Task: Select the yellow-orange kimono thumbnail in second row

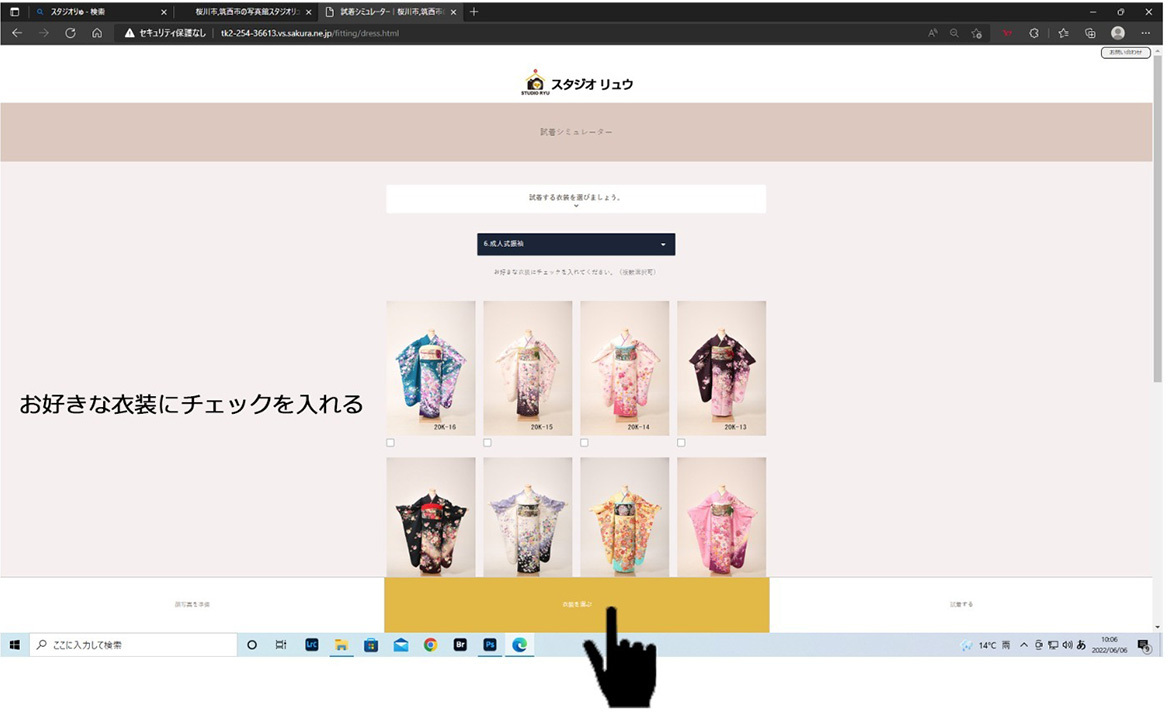Action: [625, 518]
